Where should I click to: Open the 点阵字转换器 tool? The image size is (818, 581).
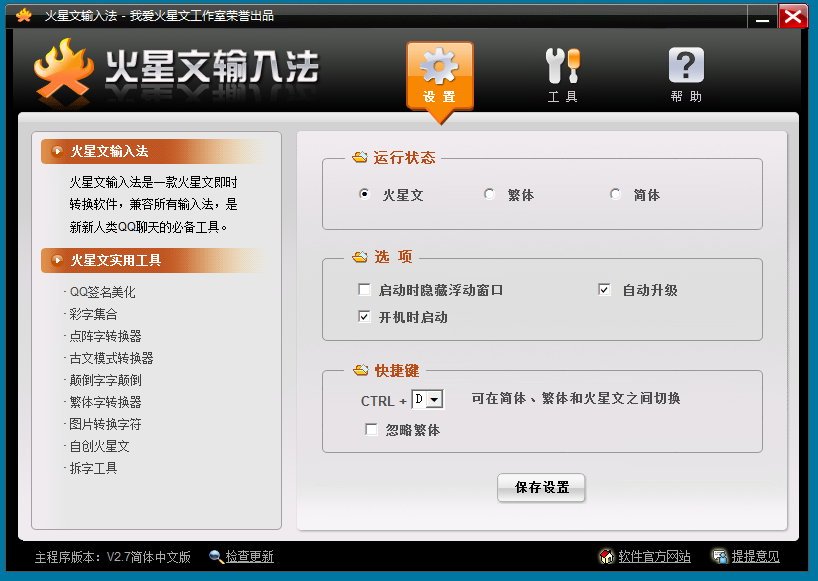tap(105, 336)
